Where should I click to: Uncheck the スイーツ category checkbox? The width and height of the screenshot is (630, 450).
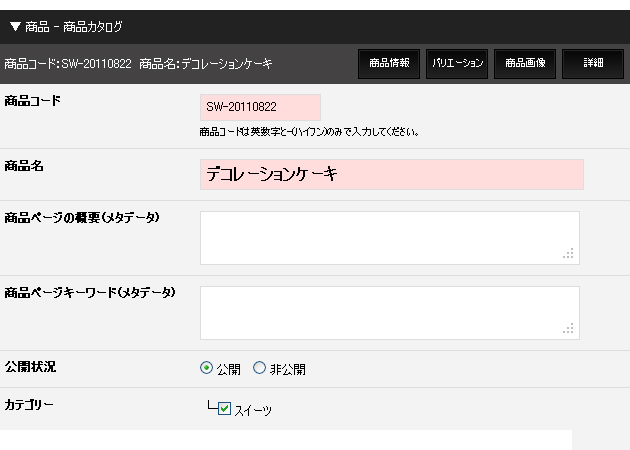tap(225, 409)
